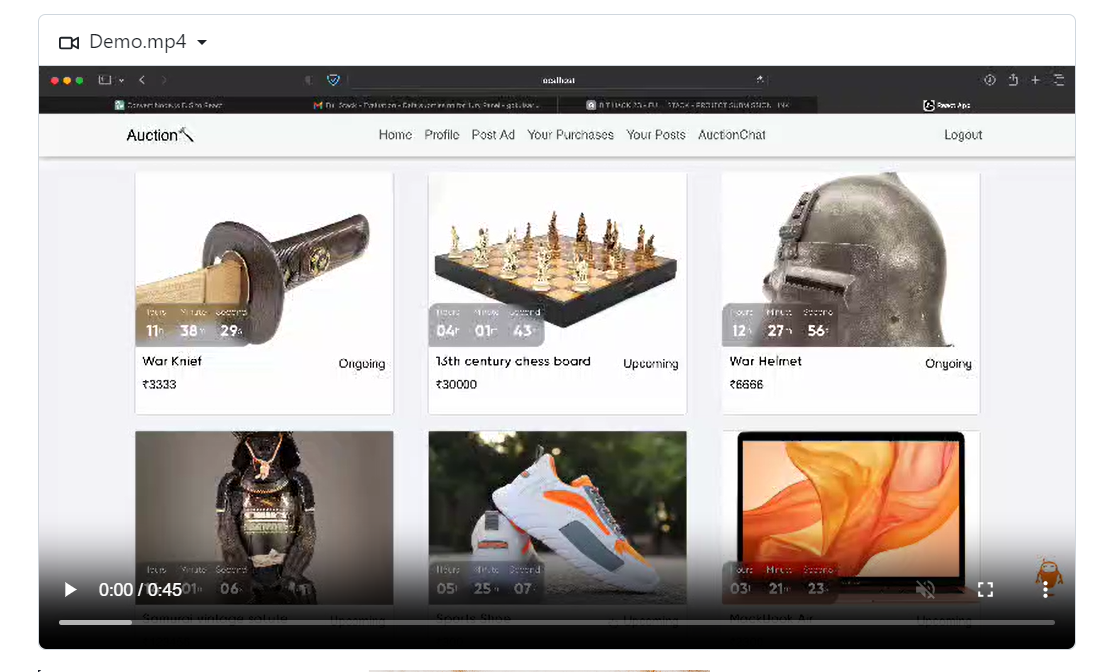Viewport: 1116px width, 672px height.
Task: Open the Your Posts nav link
Action: [656, 135]
